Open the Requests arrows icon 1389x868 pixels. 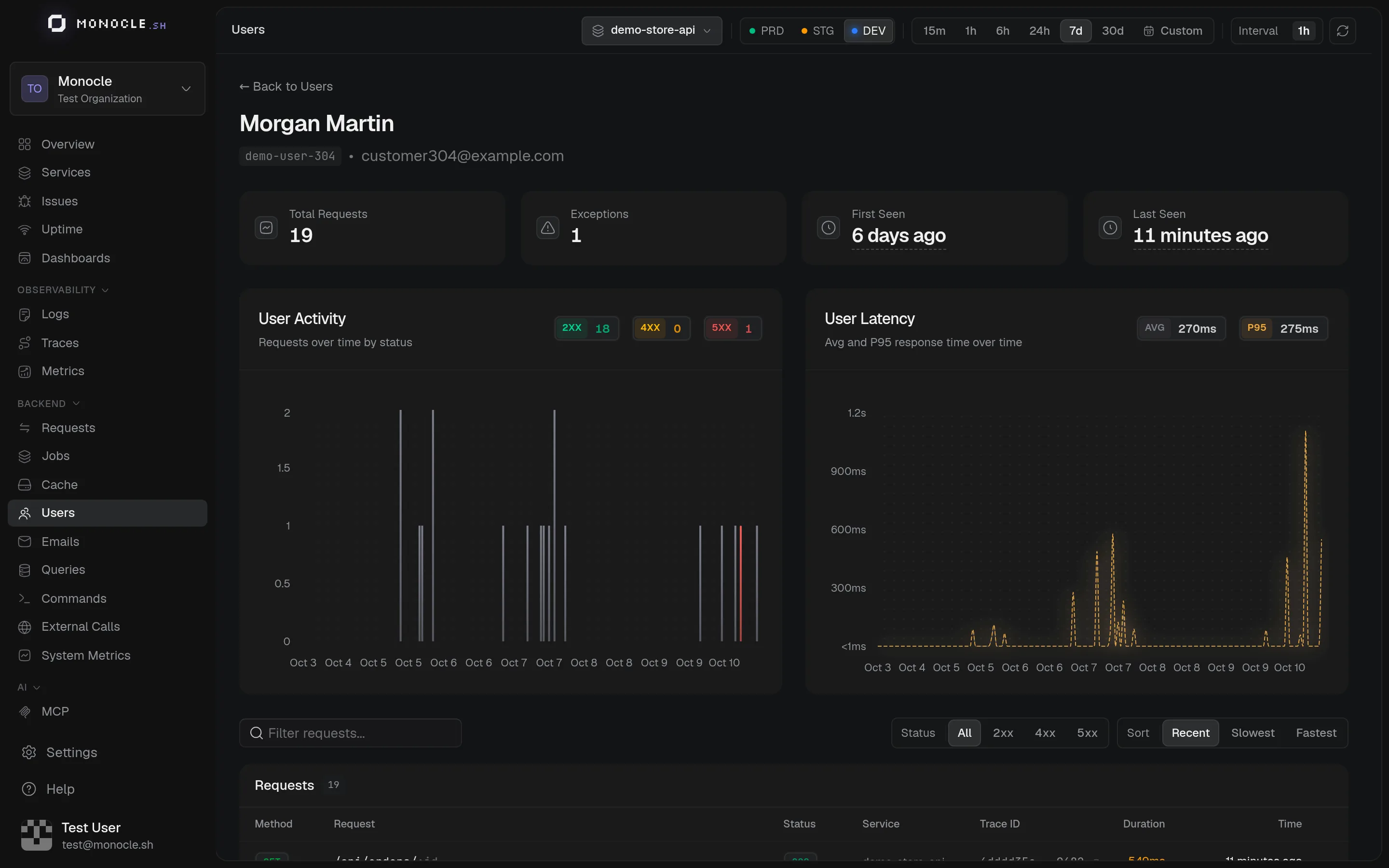point(25,428)
